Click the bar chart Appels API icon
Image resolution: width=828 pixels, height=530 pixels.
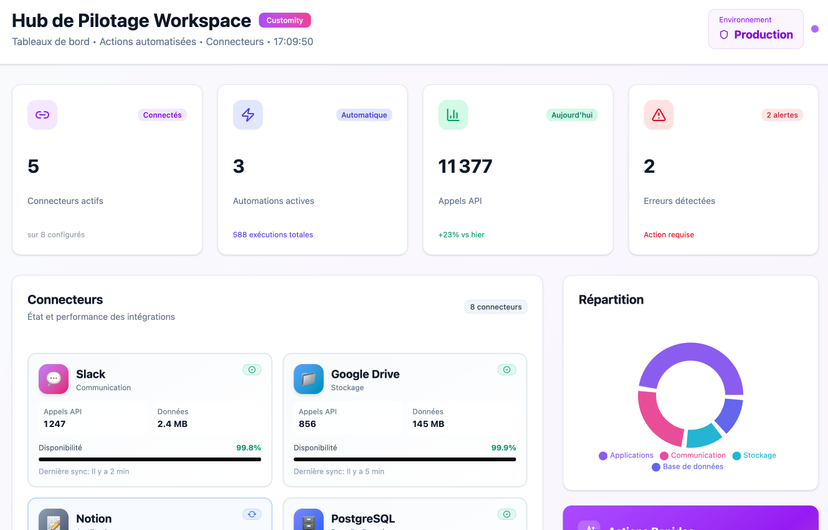[453, 115]
